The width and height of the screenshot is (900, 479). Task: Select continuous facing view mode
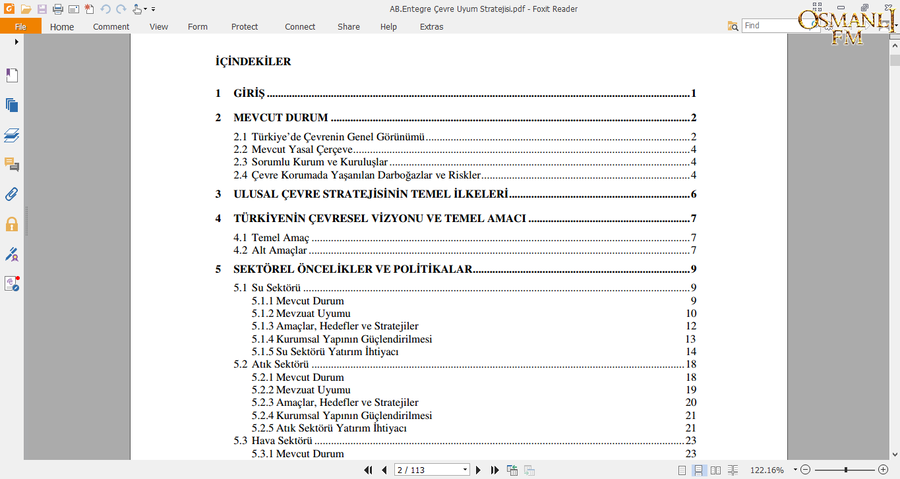733,470
